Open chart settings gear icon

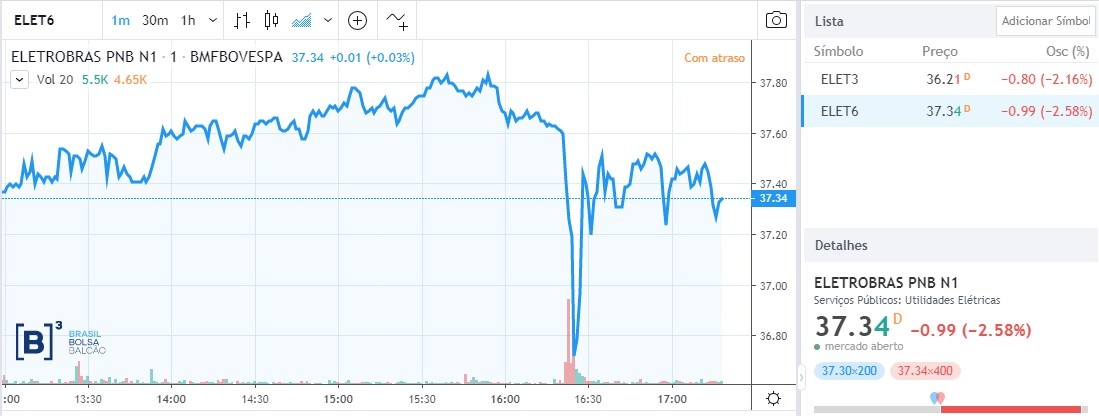(x=773, y=398)
